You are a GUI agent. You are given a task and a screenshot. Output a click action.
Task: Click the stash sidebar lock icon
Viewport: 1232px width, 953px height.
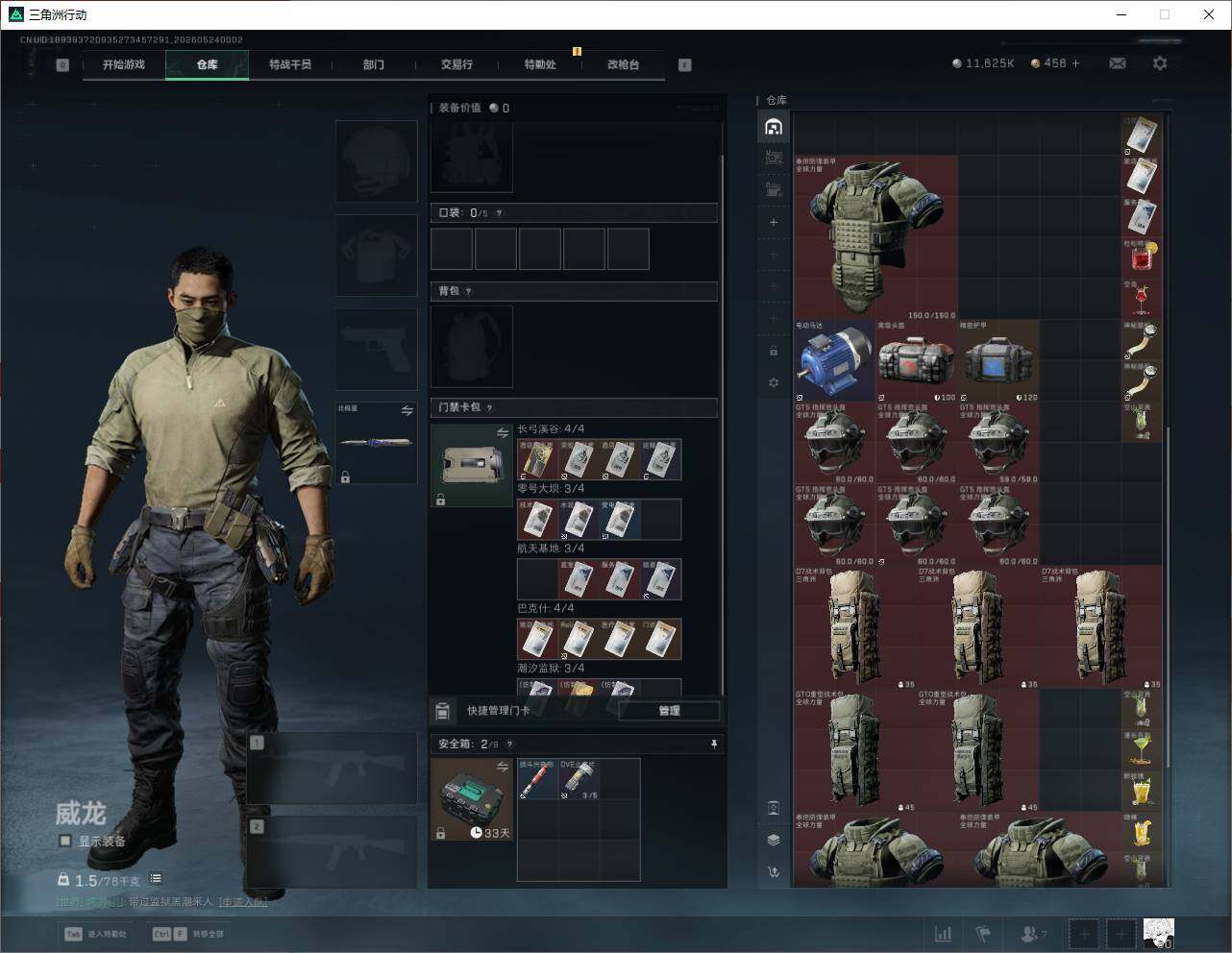(774, 351)
